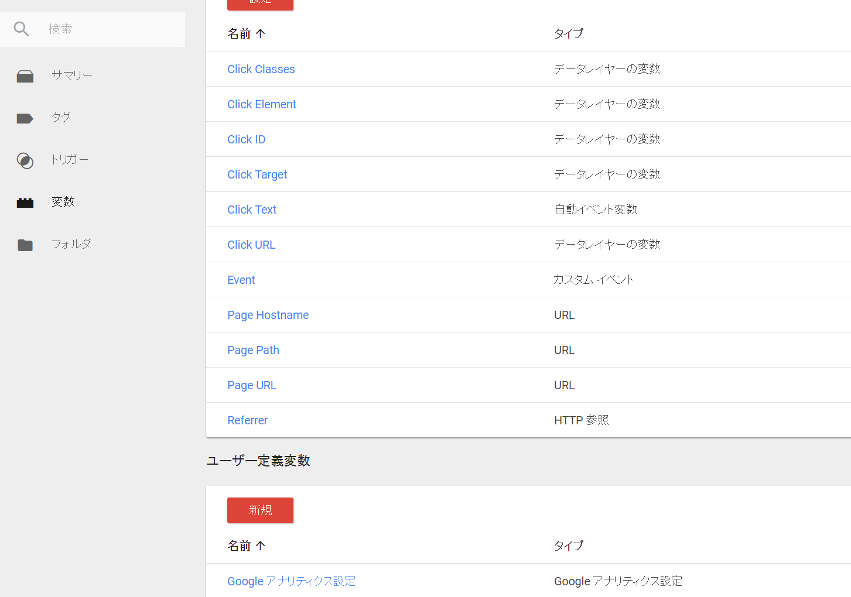Click the タグ tag icon
The height and width of the screenshot is (597, 851).
(25, 118)
